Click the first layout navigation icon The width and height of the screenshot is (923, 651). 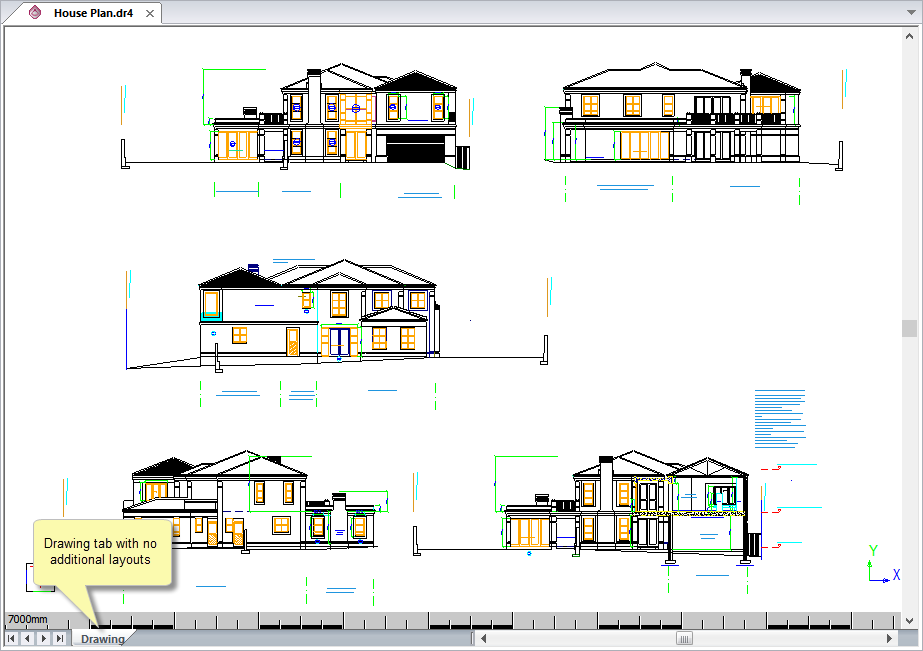9,638
